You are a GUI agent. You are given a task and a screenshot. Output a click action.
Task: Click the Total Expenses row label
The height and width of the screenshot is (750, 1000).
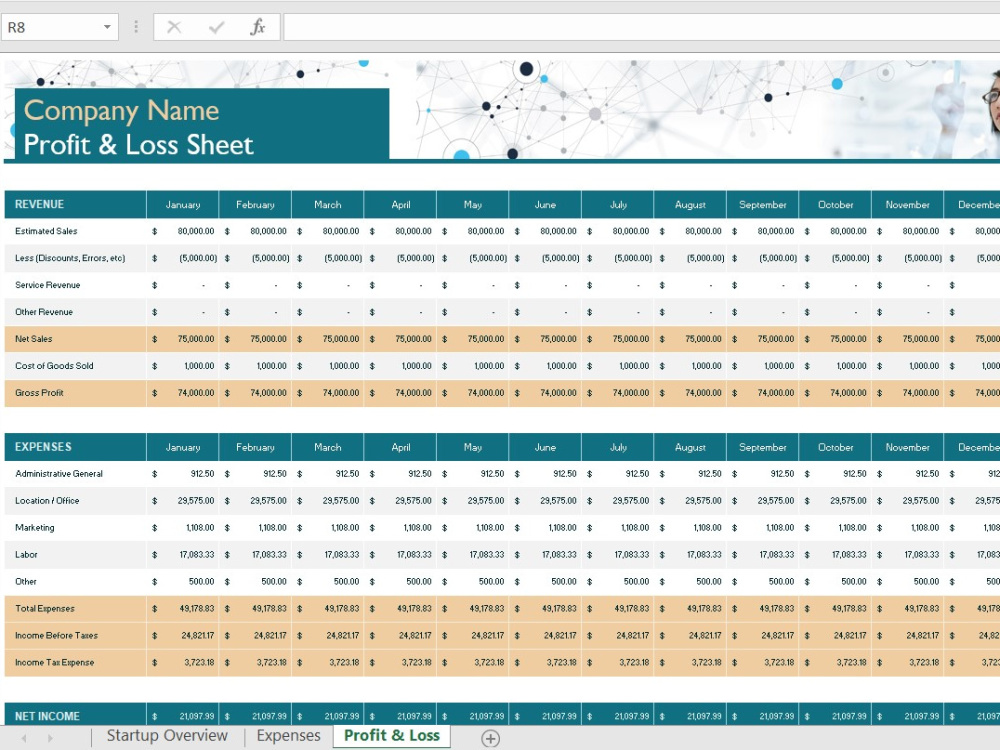[x=45, y=608]
